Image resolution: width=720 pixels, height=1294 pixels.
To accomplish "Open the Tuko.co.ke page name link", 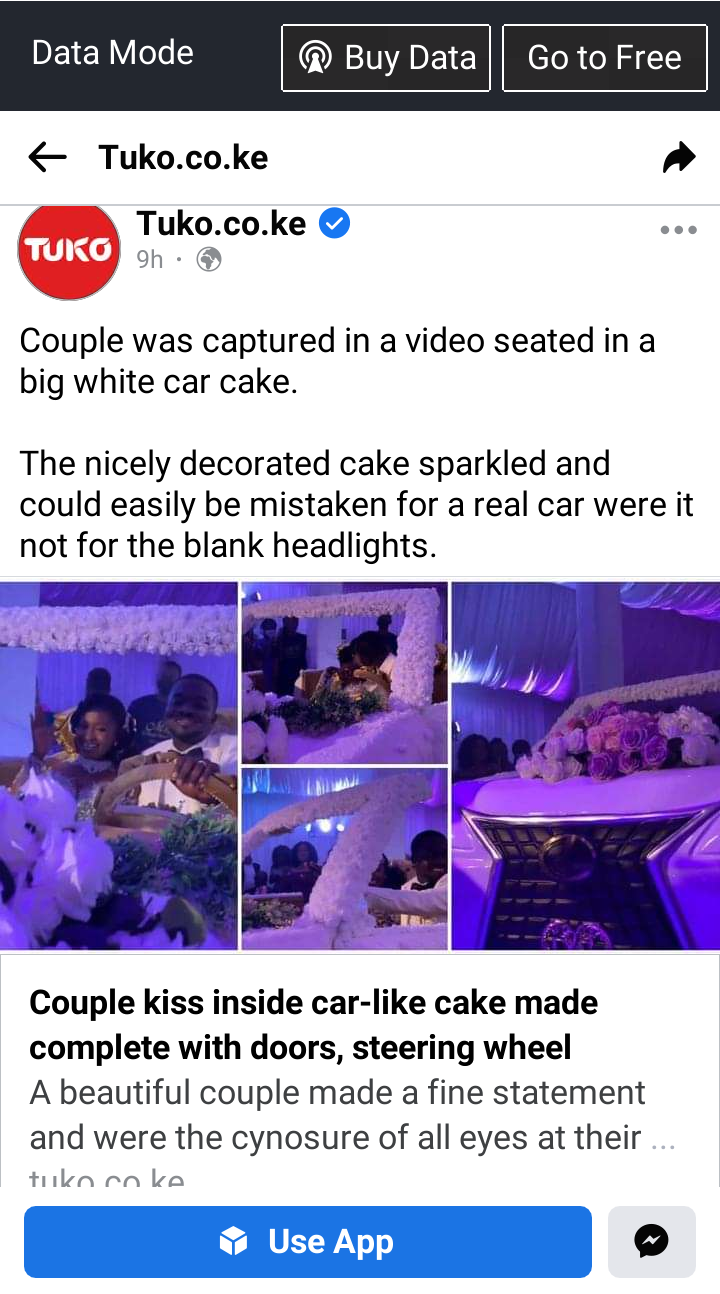I will click(x=221, y=224).
